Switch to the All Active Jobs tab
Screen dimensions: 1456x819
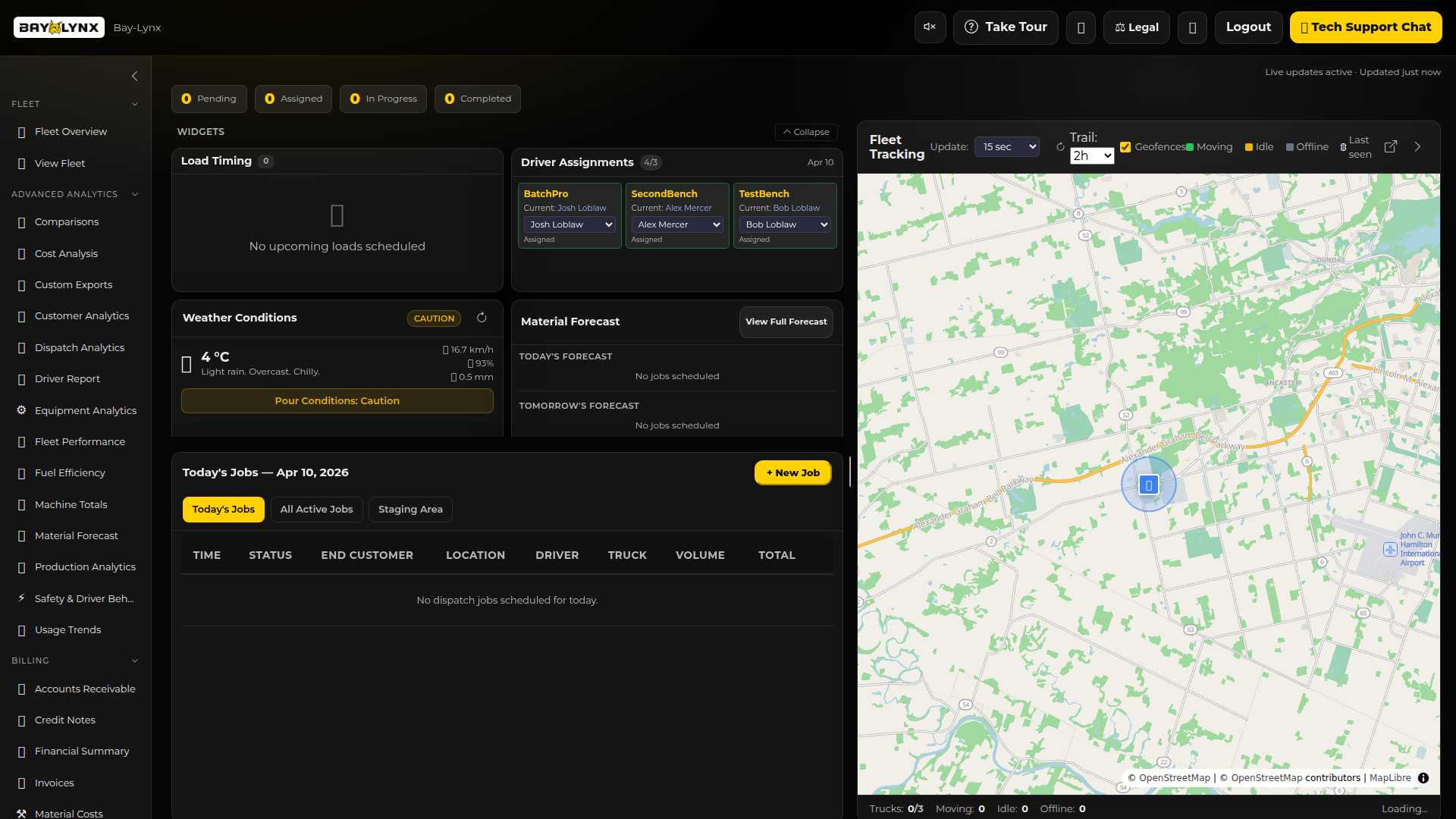pyautogui.click(x=316, y=509)
